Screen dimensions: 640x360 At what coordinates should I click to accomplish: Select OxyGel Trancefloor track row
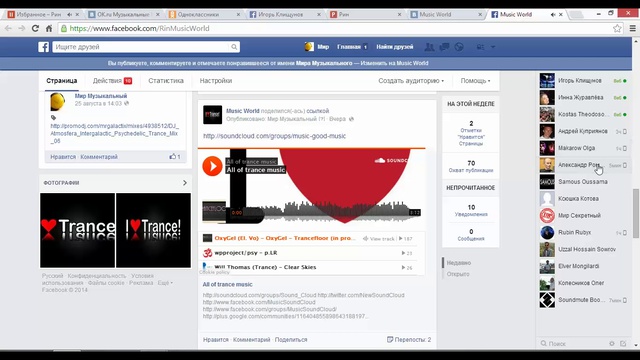[x=310, y=238]
